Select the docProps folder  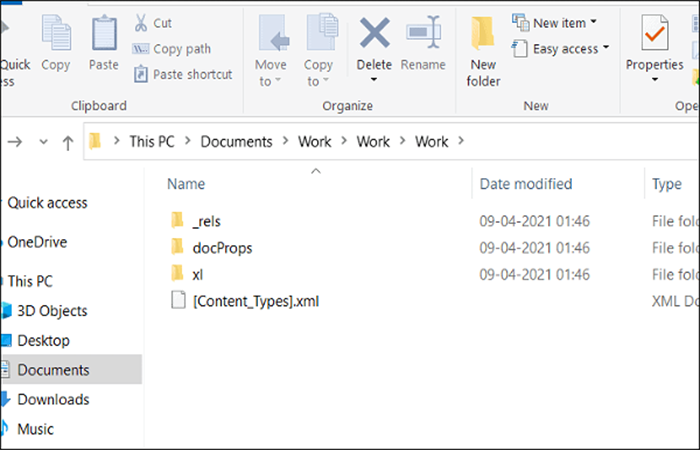pyautogui.click(x=222, y=248)
